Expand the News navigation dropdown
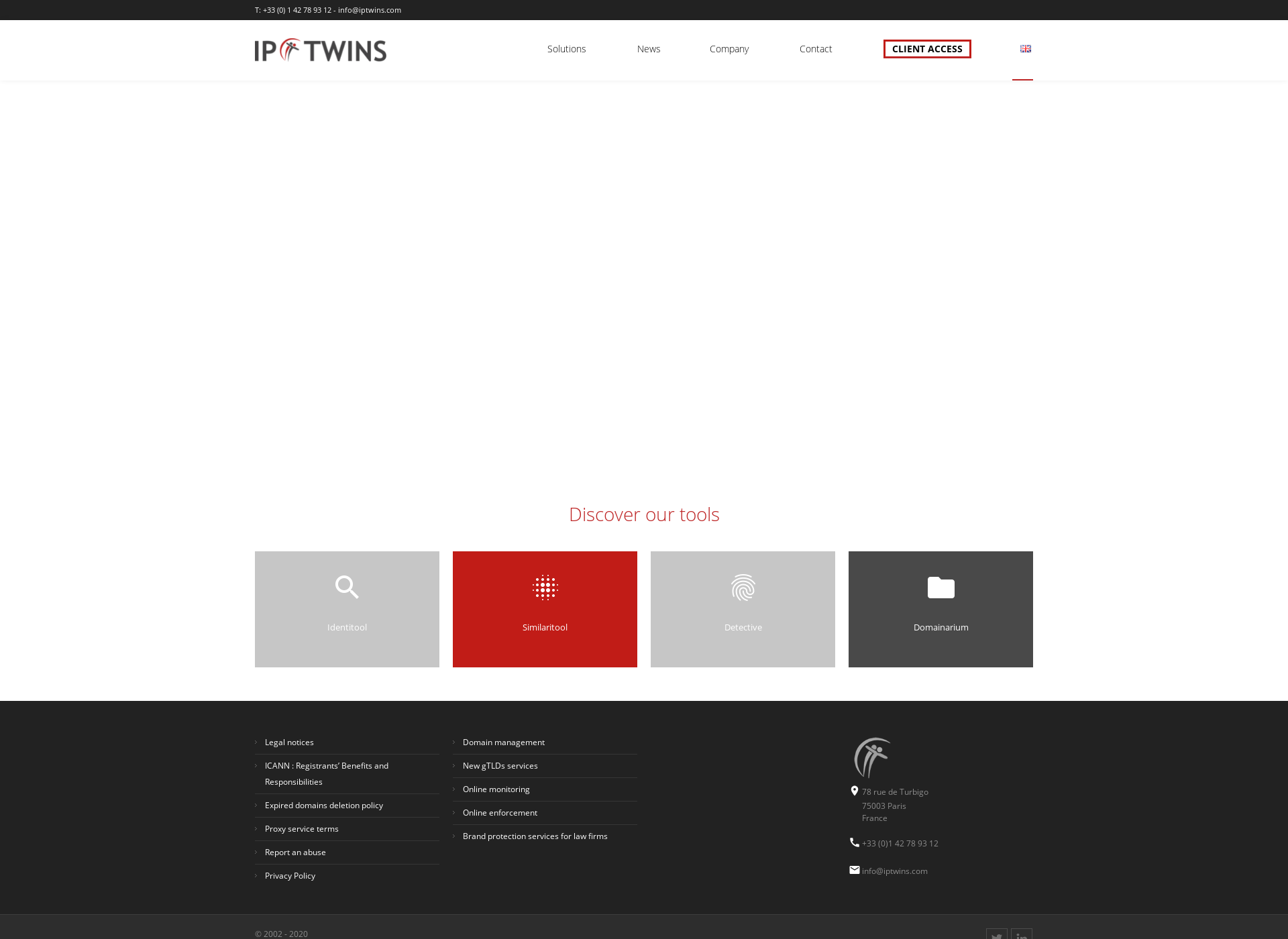The image size is (1288, 939). pos(648,48)
